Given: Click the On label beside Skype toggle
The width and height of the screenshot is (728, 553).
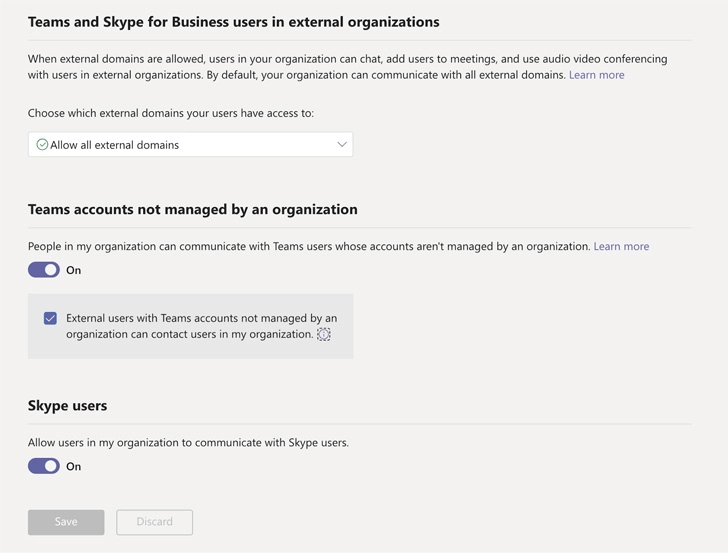Looking at the screenshot, I should tap(73, 467).
